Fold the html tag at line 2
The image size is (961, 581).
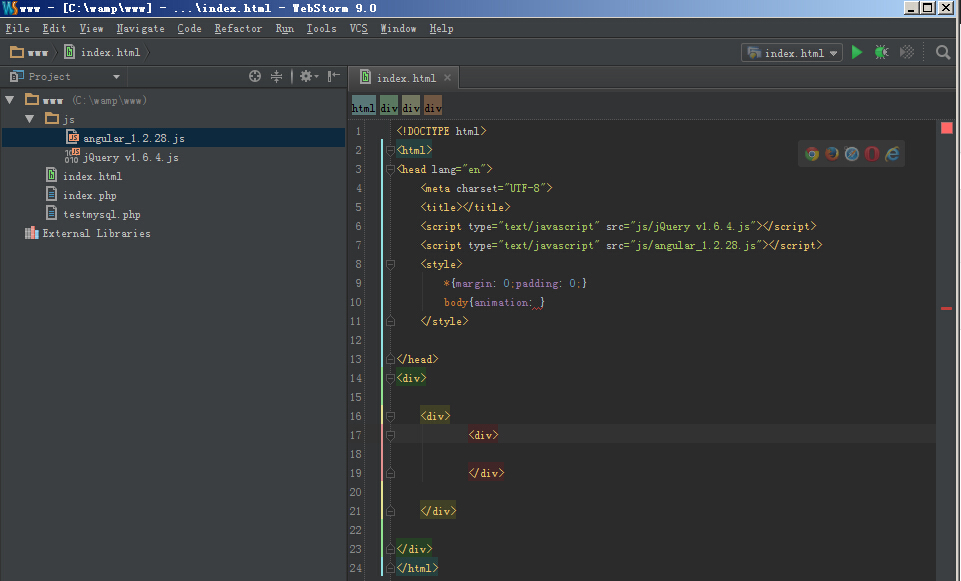390,150
